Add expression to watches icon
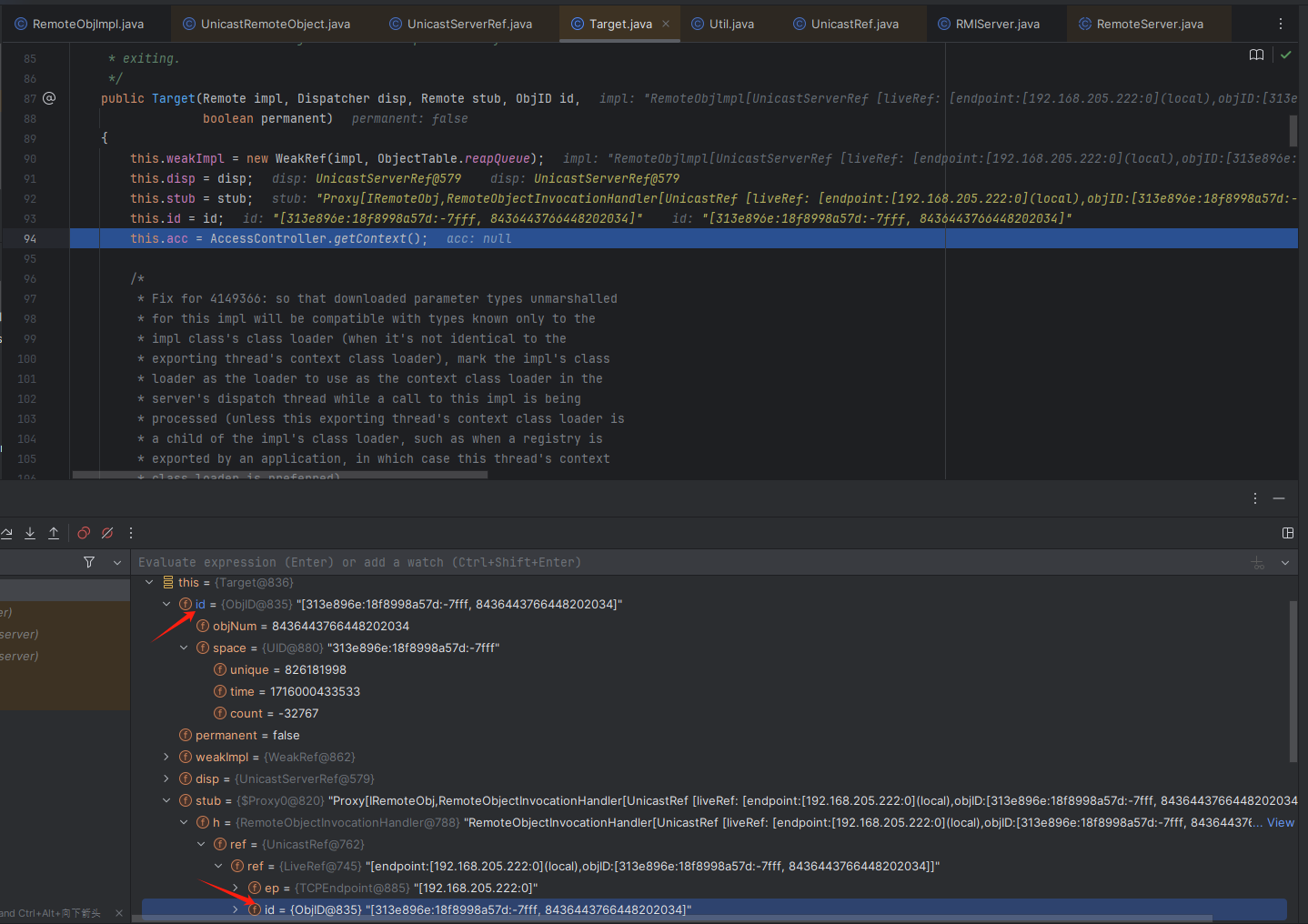This screenshot has width=1308, height=924. coord(1258,563)
